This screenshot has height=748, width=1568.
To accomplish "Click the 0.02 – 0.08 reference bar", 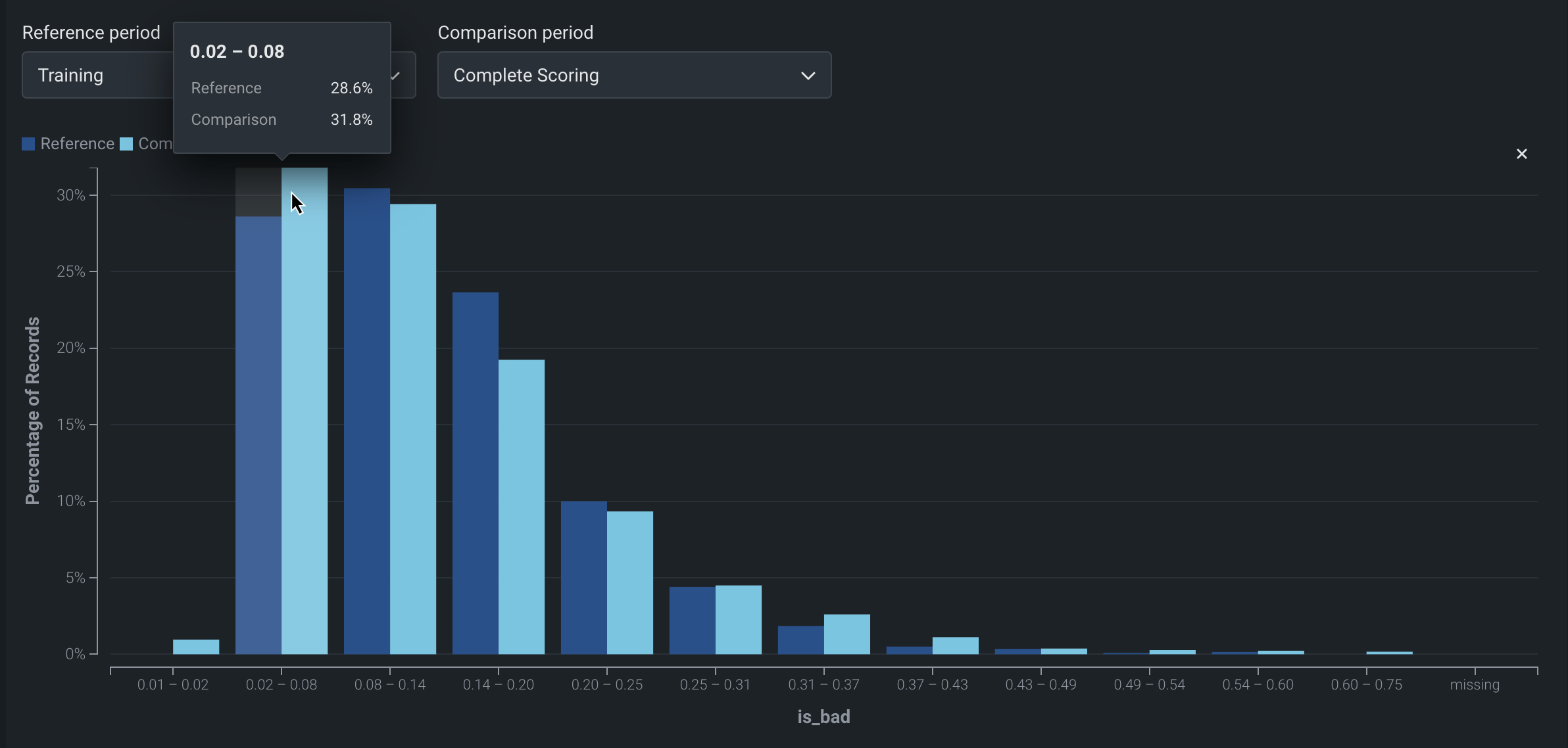I will pyautogui.click(x=258, y=434).
